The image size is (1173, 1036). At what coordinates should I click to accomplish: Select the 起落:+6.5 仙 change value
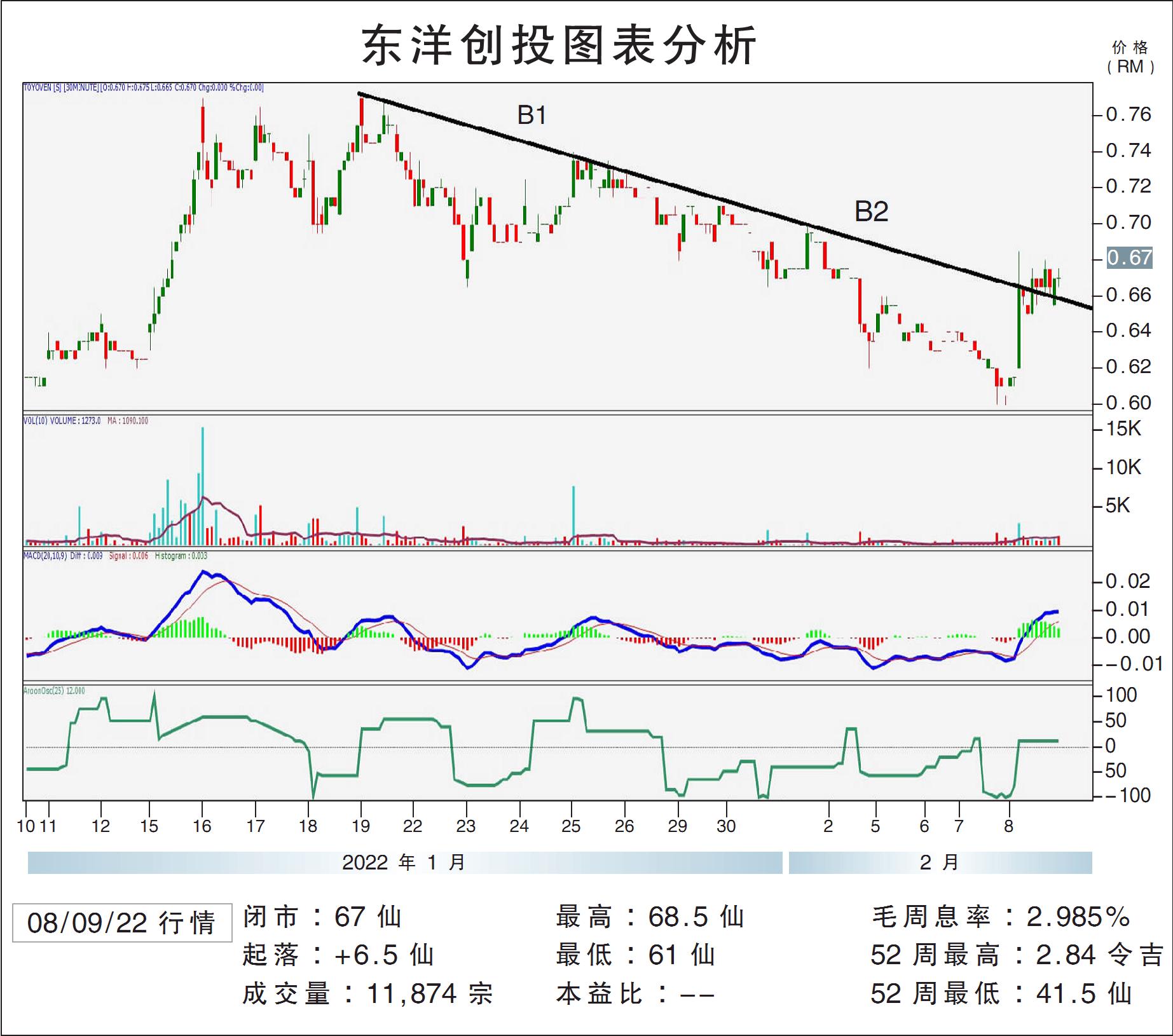[x=338, y=955]
